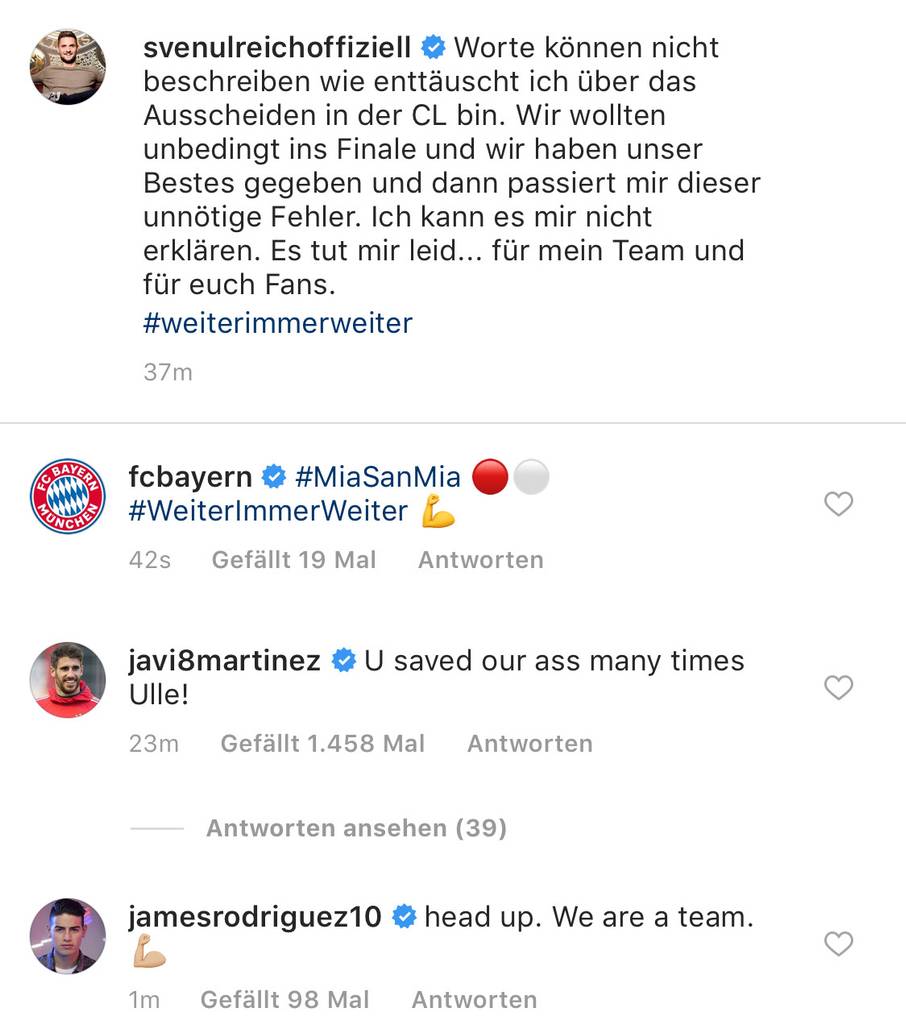Open jamesrodriguez10 username link
This screenshot has height=1024, width=906.
pyautogui.click(x=255, y=917)
